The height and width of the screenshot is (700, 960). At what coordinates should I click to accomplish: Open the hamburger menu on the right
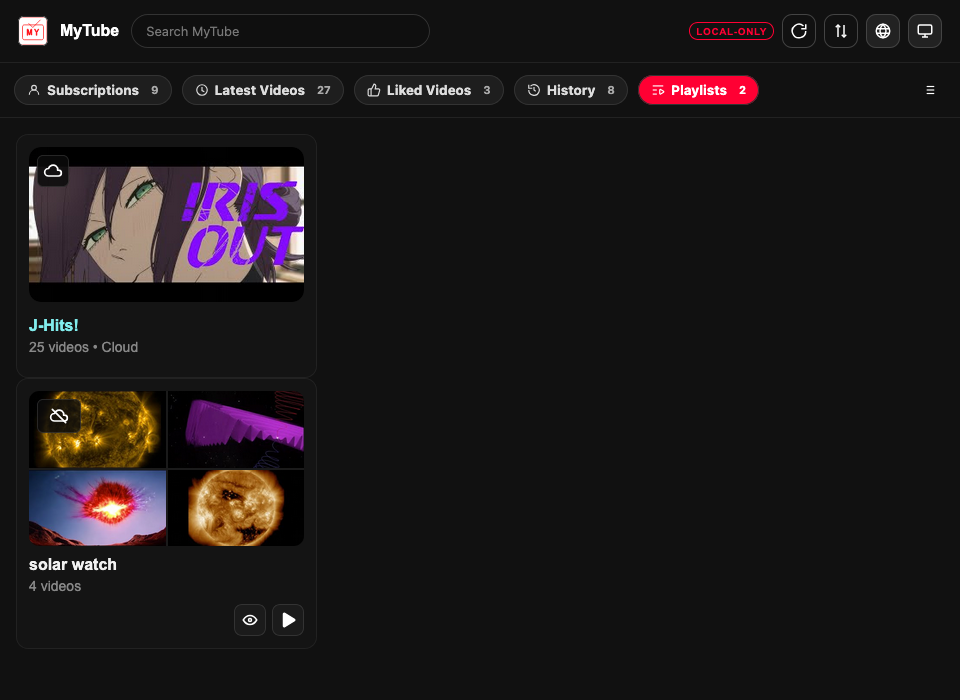click(x=930, y=90)
